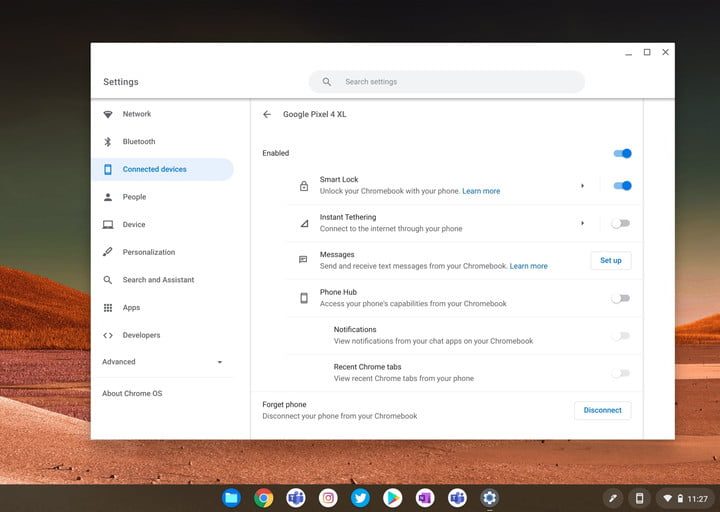
Task: Go back using the arrow beside Google Pixel 4 XL
Action: point(267,114)
